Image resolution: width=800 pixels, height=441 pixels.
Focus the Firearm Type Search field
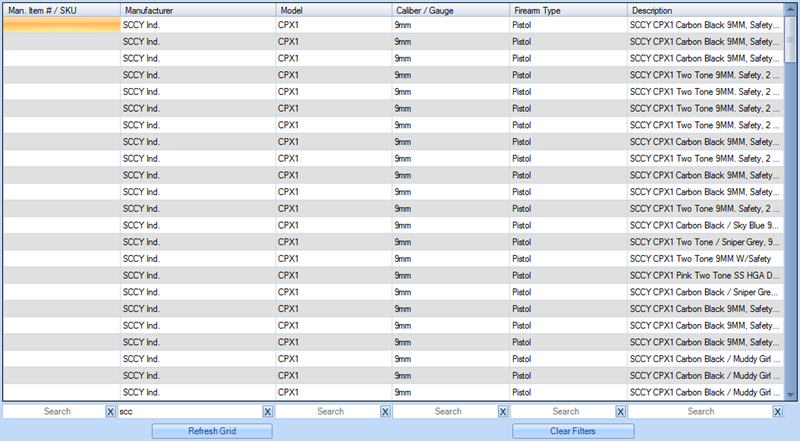point(563,411)
